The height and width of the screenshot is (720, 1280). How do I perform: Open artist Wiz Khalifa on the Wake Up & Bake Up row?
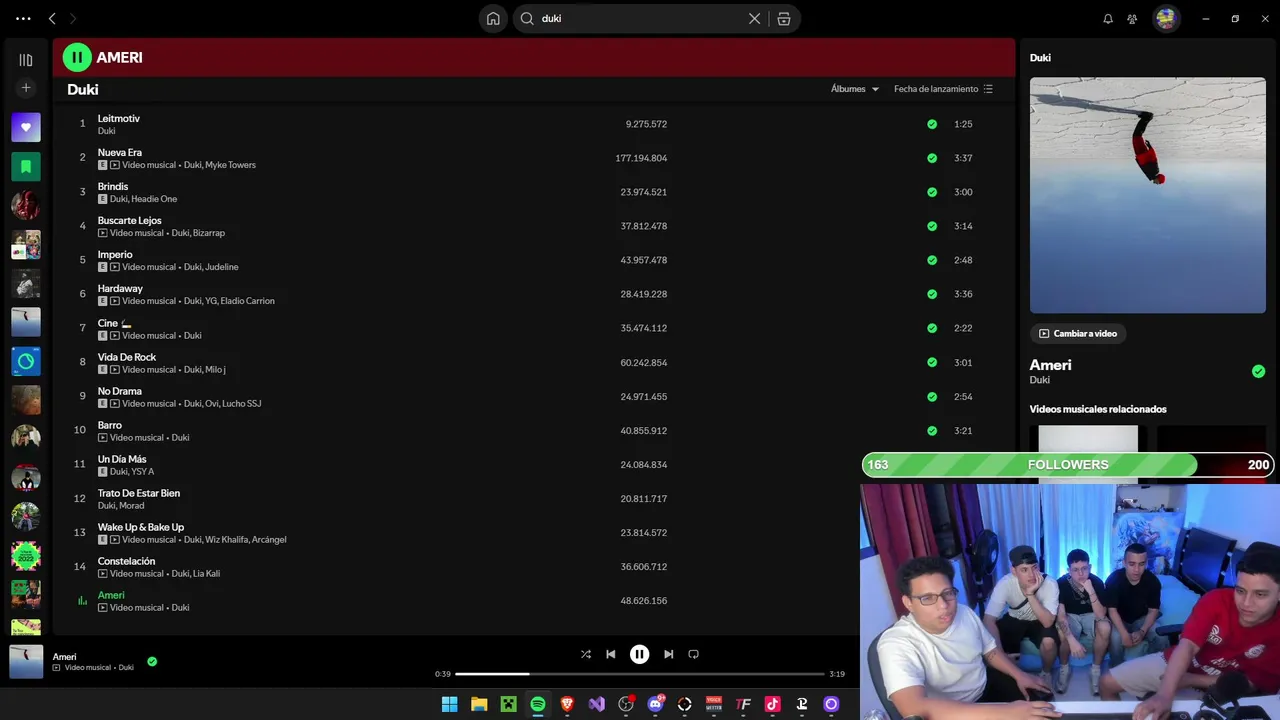click(226, 540)
